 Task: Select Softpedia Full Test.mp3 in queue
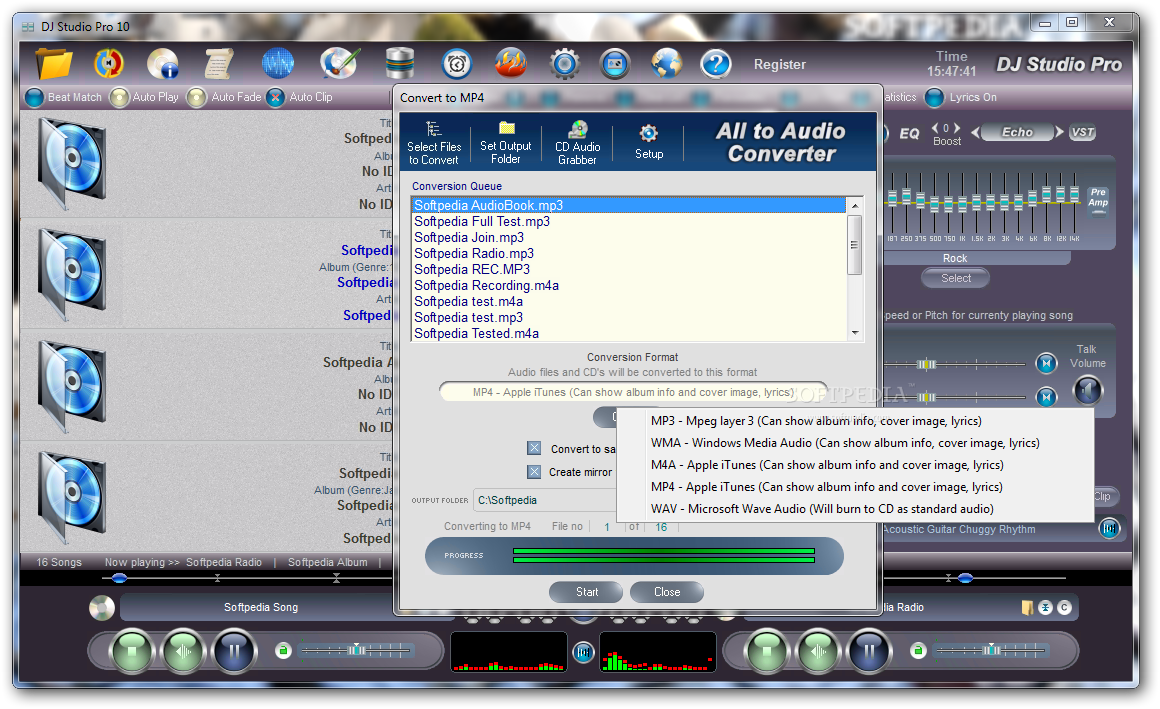[x=628, y=221]
